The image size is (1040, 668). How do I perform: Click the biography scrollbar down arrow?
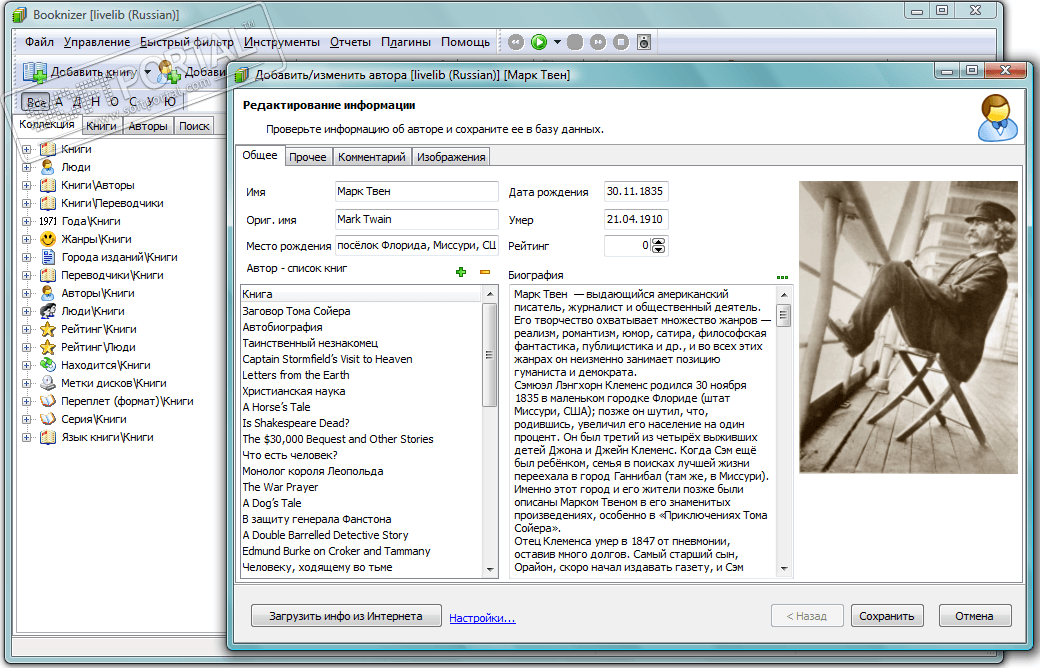pyautogui.click(x=784, y=568)
